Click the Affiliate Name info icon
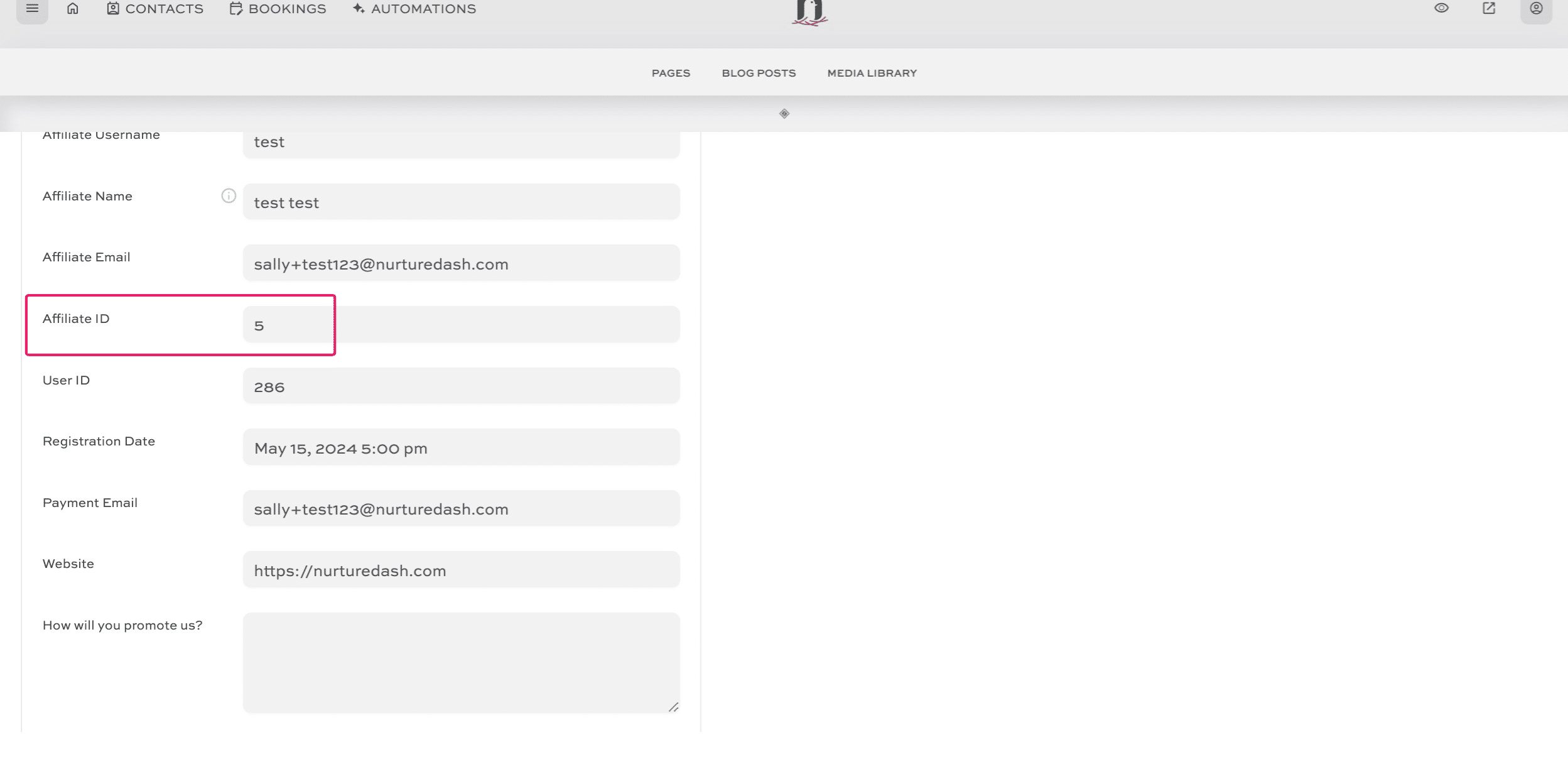 click(x=229, y=196)
